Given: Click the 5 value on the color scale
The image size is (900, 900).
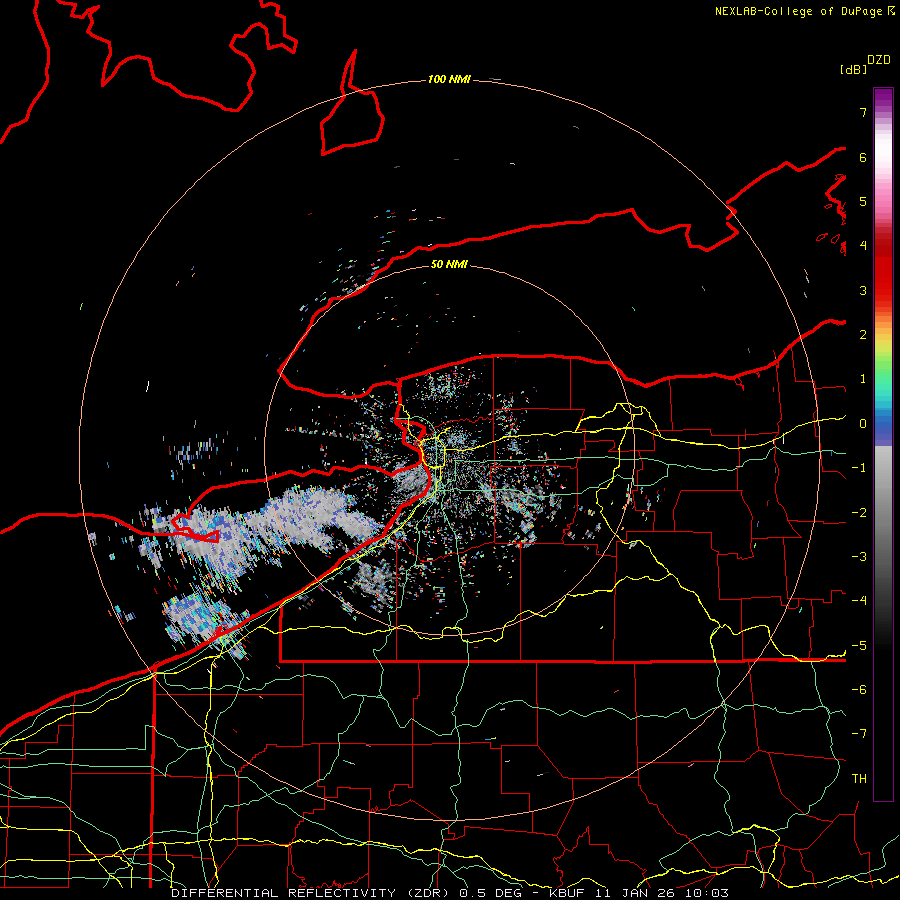Looking at the screenshot, I should click(x=863, y=201).
